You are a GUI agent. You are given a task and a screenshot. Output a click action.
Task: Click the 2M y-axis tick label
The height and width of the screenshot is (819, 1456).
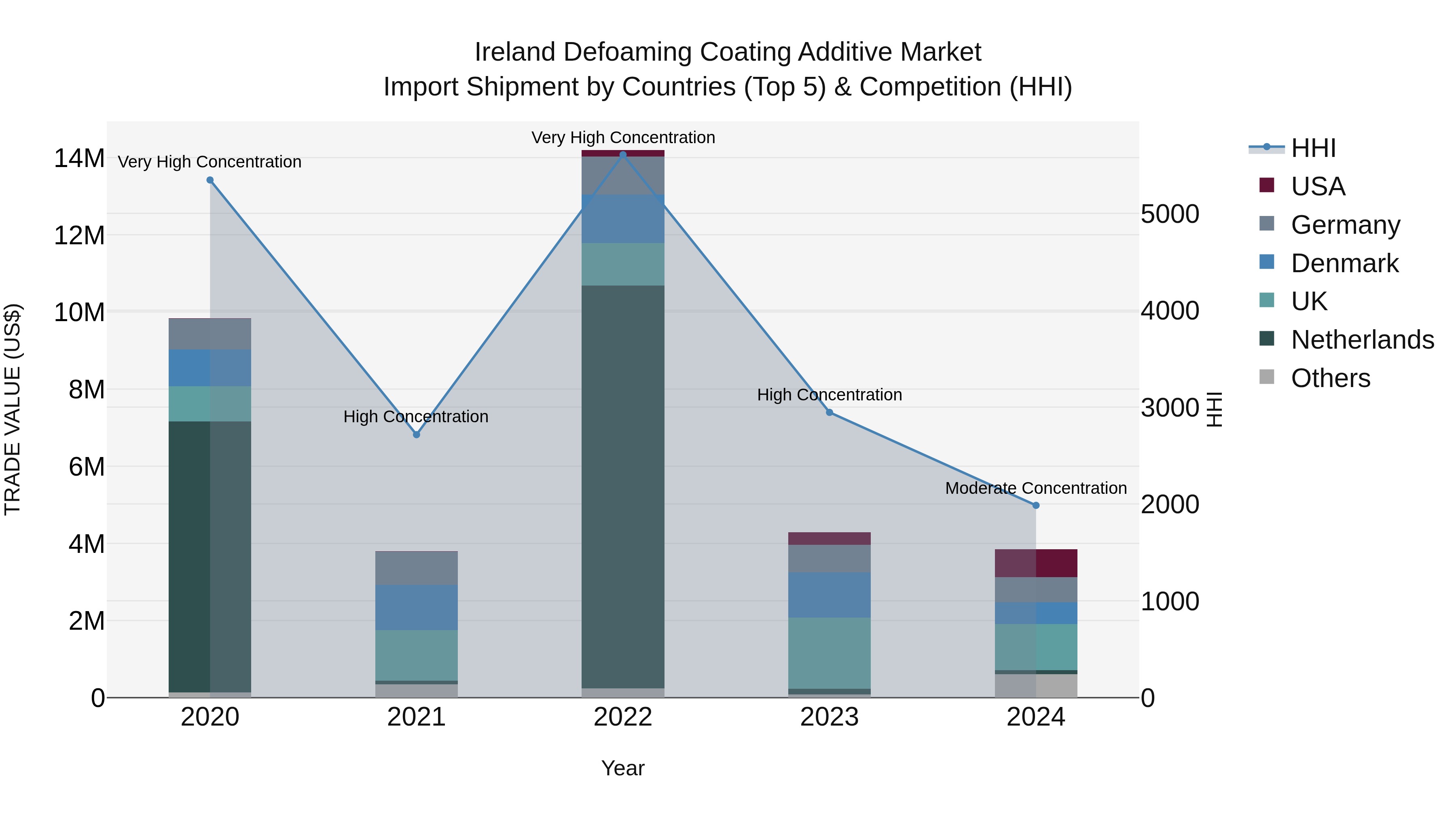(87, 620)
